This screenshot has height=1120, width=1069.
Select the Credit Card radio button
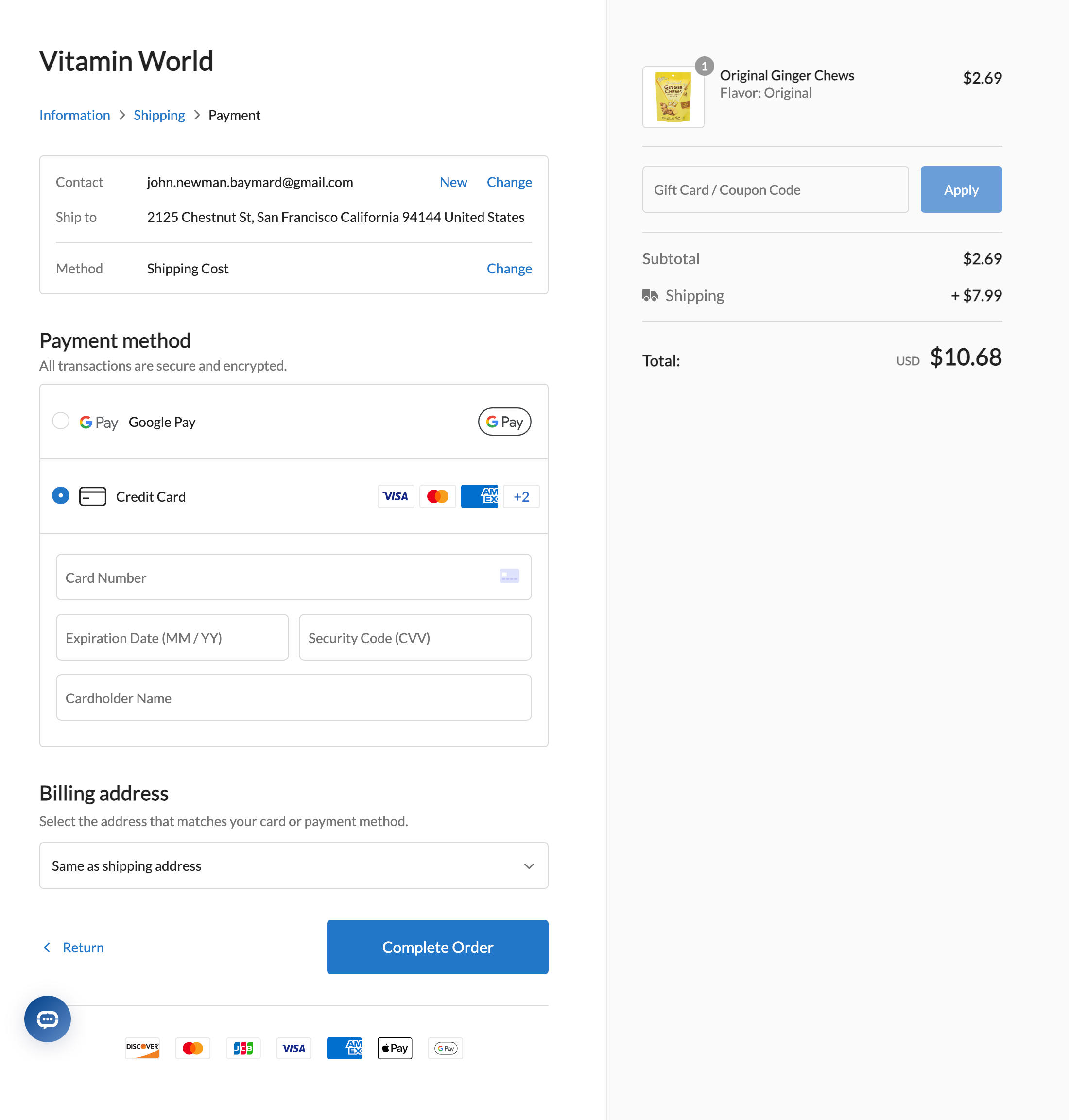point(60,495)
